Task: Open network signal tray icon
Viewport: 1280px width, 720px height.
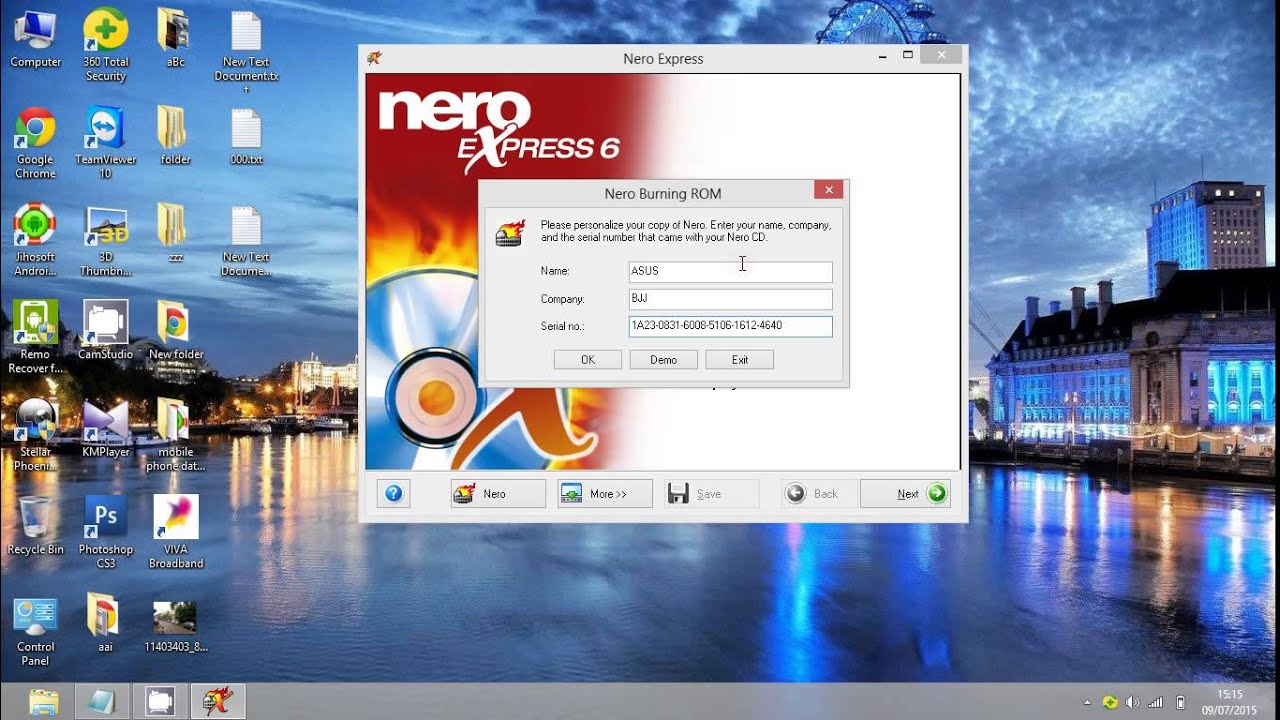Action: [1156, 702]
